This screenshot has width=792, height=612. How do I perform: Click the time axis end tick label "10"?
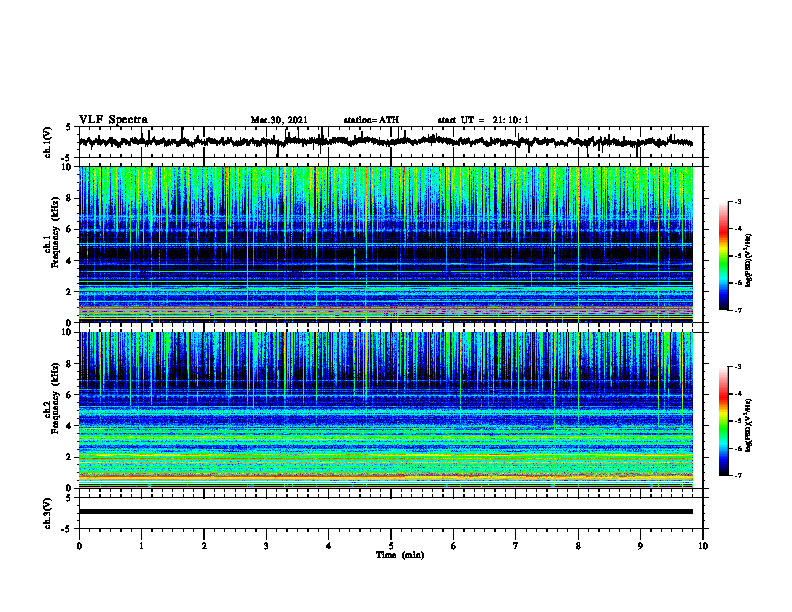pos(703,546)
